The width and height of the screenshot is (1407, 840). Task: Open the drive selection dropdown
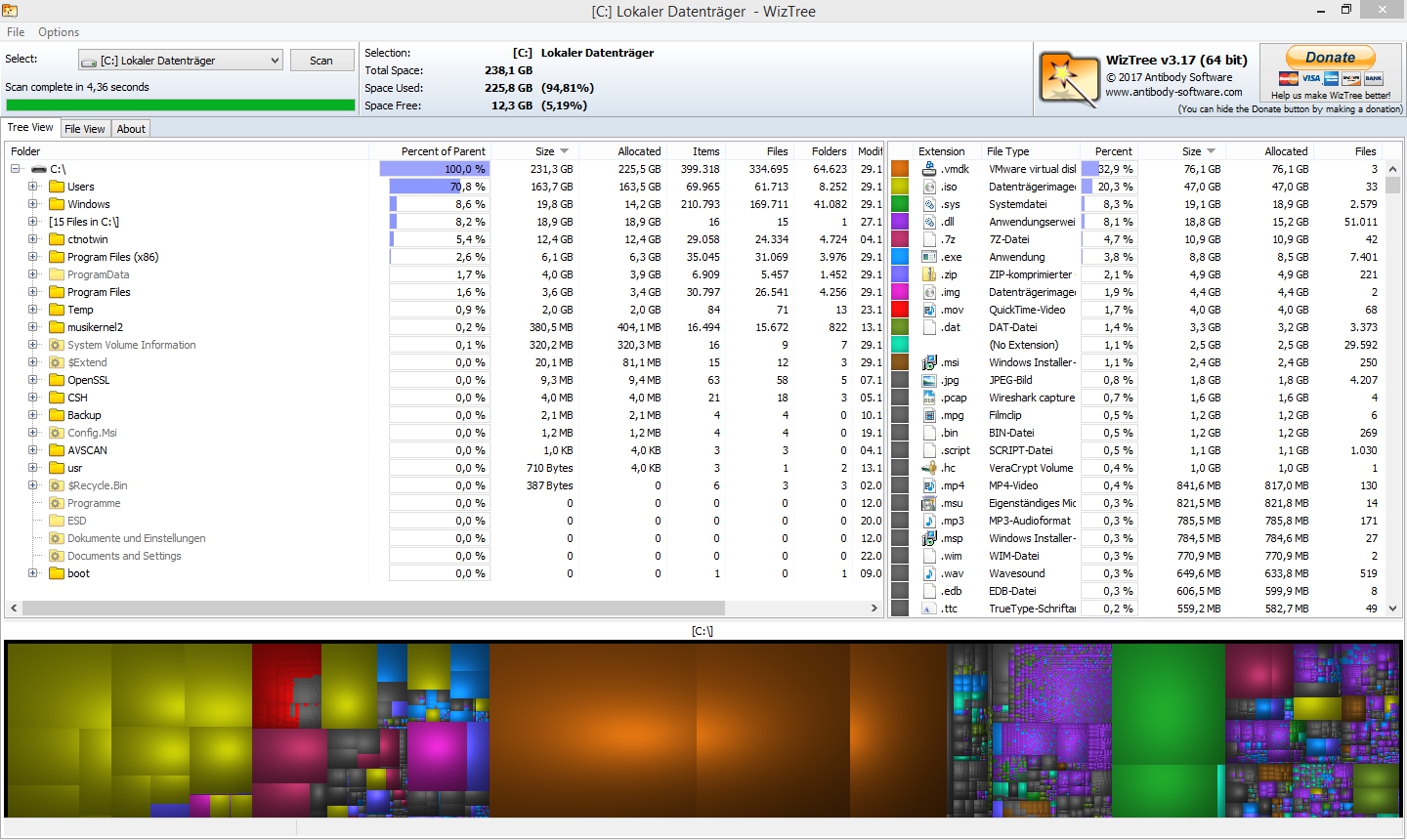click(x=275, y=61)
